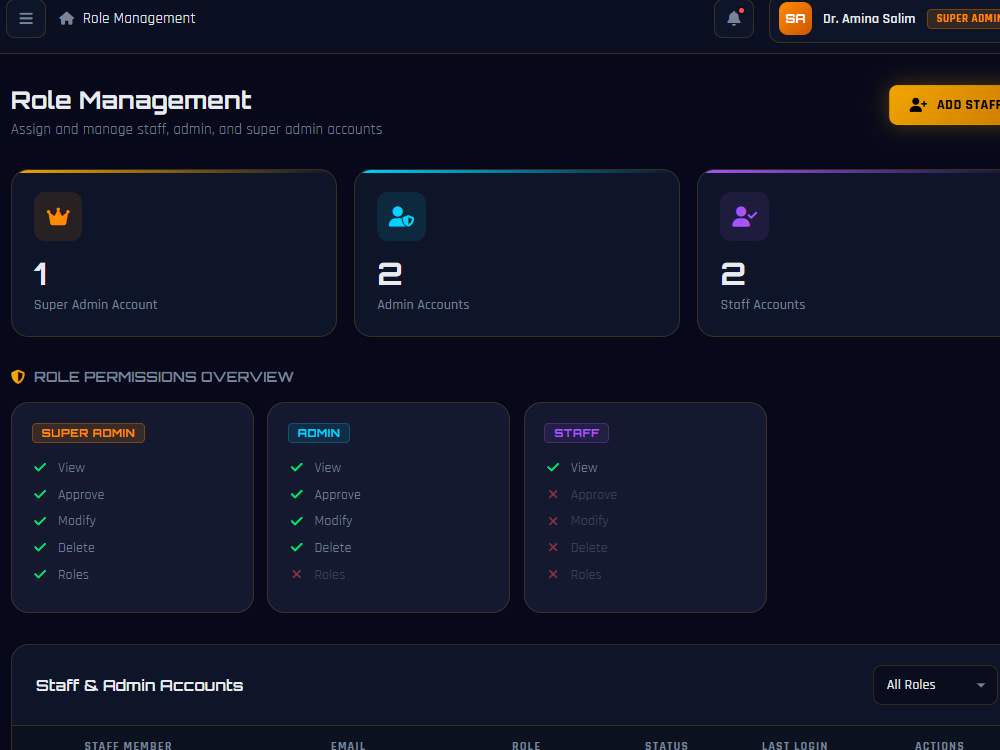This screenshot has width=1000, height=750.
Task: Click the Admin Delete checkmark
Action: click(297, 547)
